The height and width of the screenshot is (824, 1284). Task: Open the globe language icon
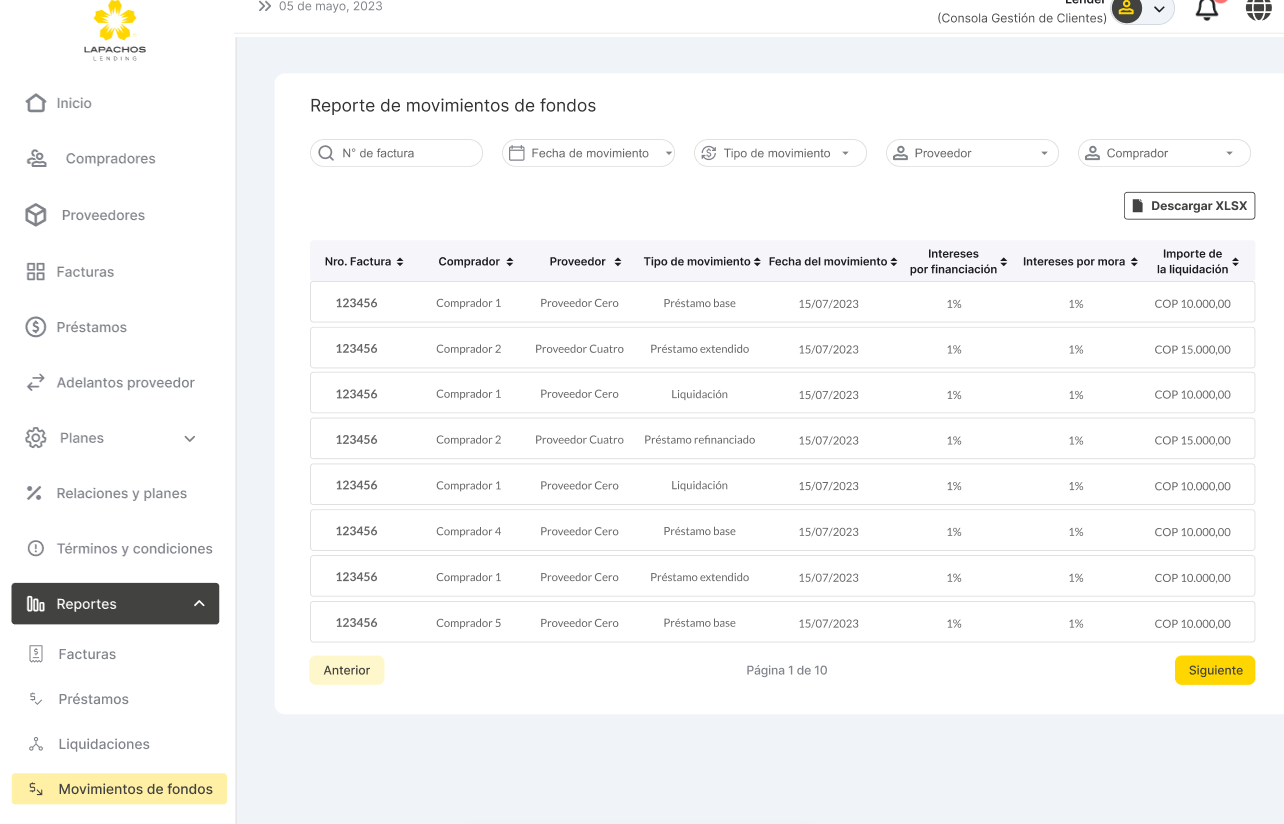[1259, 9]
